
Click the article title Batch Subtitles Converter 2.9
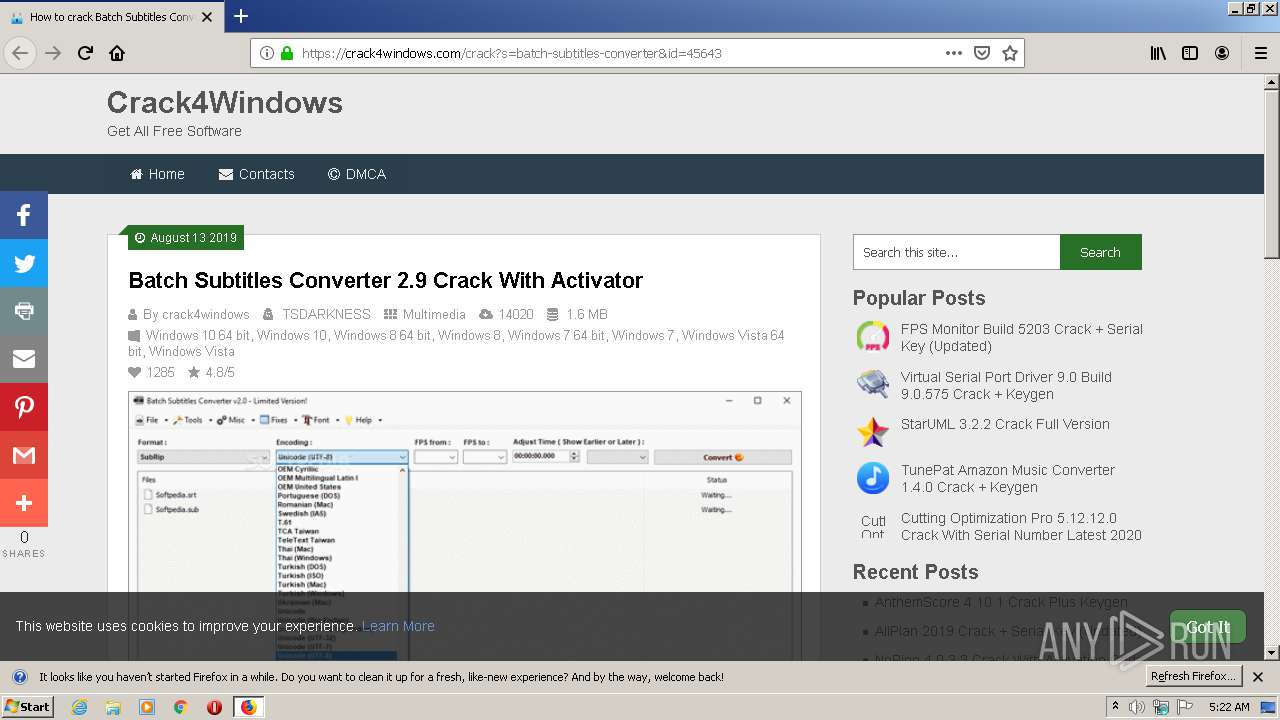coord(385,280)
